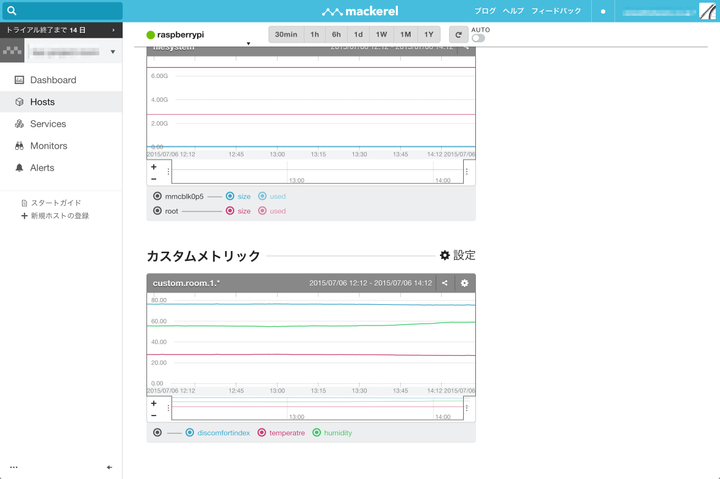Image resolution: width=720 pixels, height=479 pixels.
Task: Click the mackerel logo
Action: click(360, 11)
